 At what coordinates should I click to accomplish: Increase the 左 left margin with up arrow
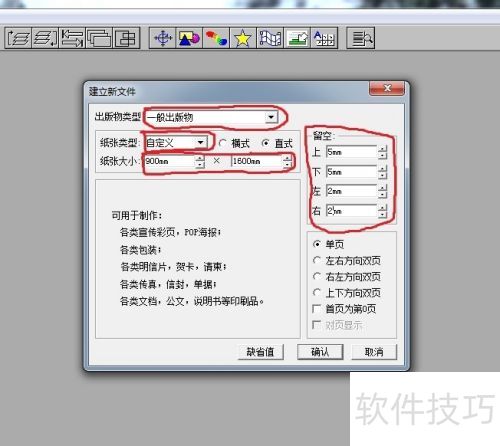pos(383,188)
